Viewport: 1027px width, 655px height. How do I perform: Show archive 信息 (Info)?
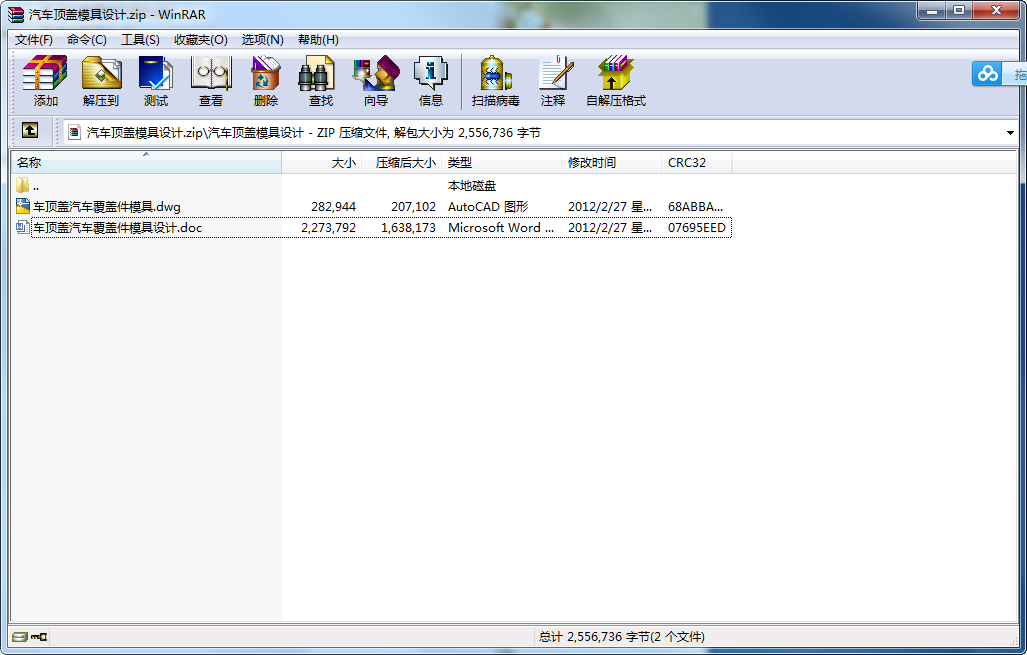tap(430, 81)
